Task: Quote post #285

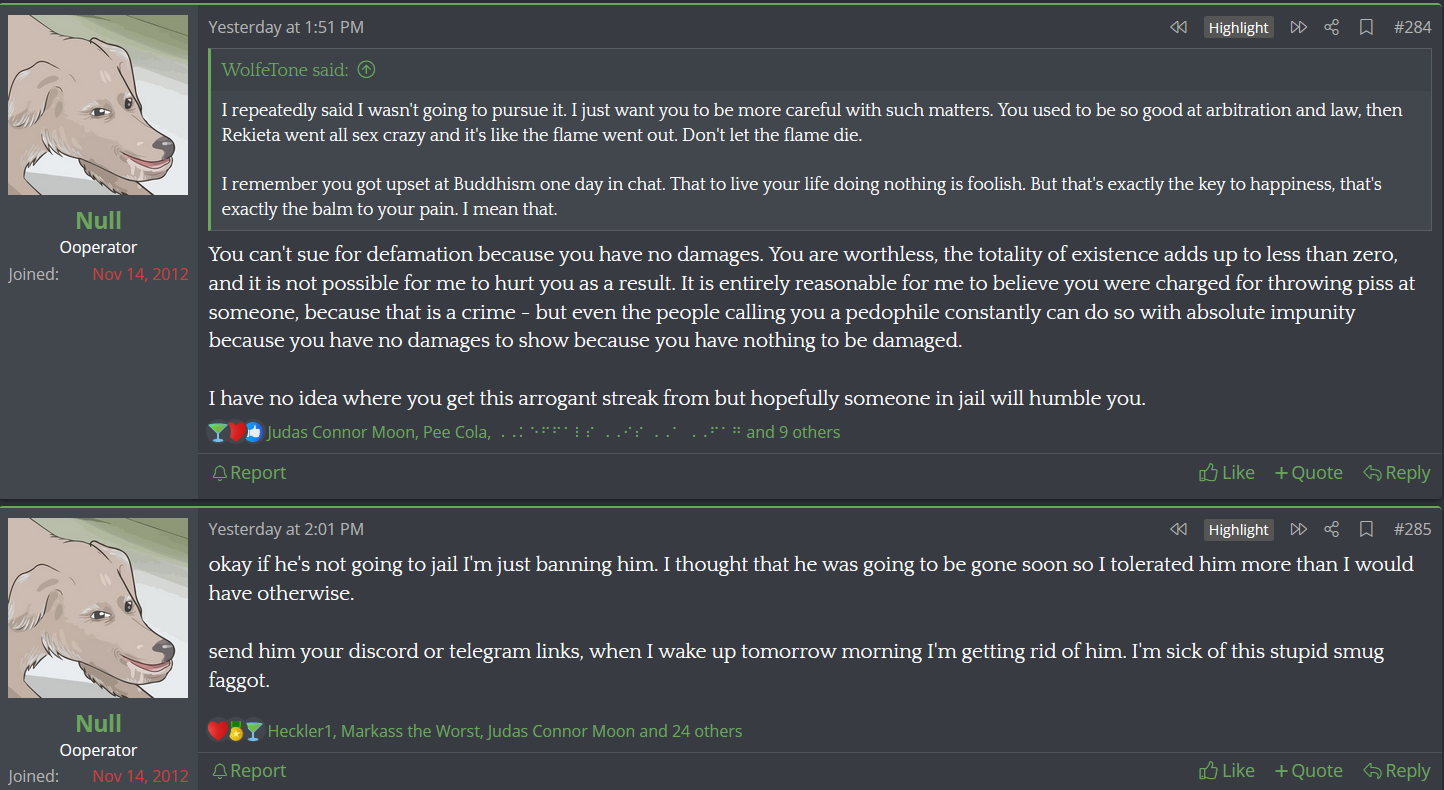Action: pyautogui.click(x=1308, y=771)
